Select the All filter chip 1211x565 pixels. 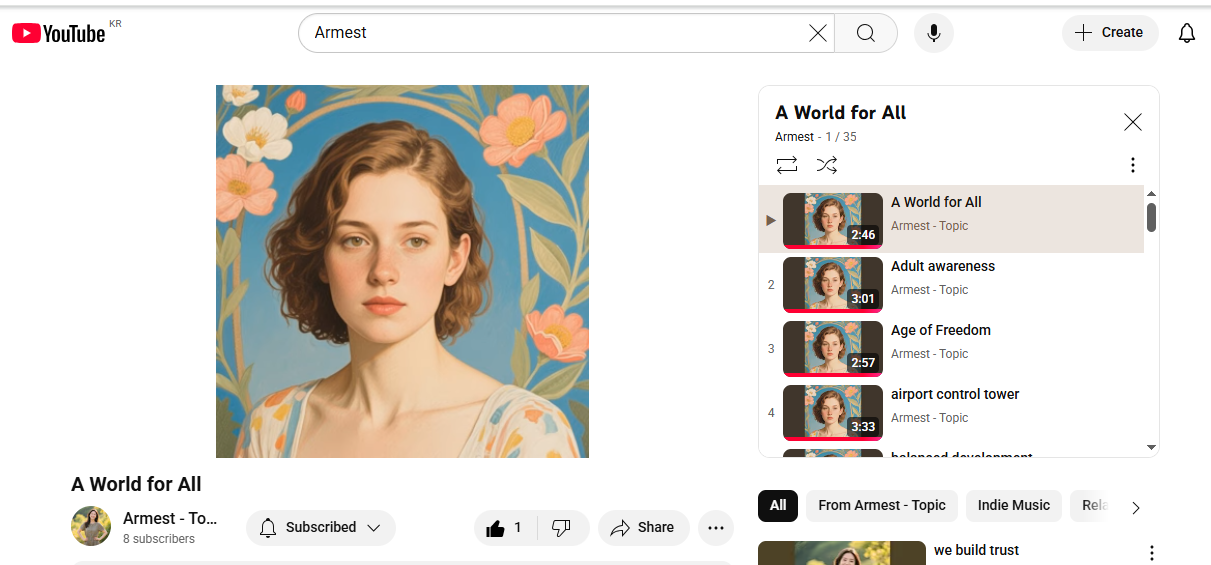tap(778, 505)
